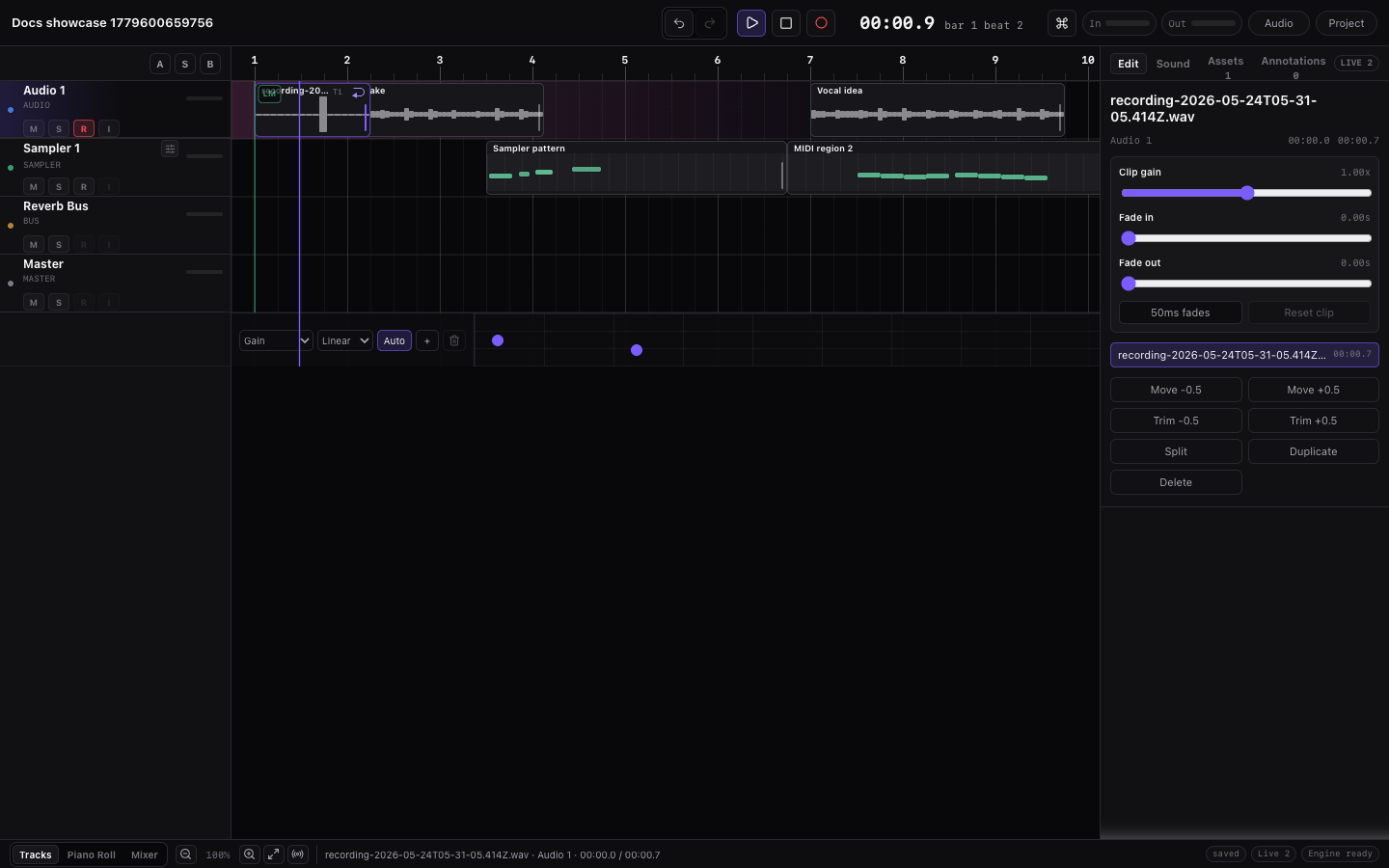
Task: Stop playback with the square button
Action: (x=786, y=23)
